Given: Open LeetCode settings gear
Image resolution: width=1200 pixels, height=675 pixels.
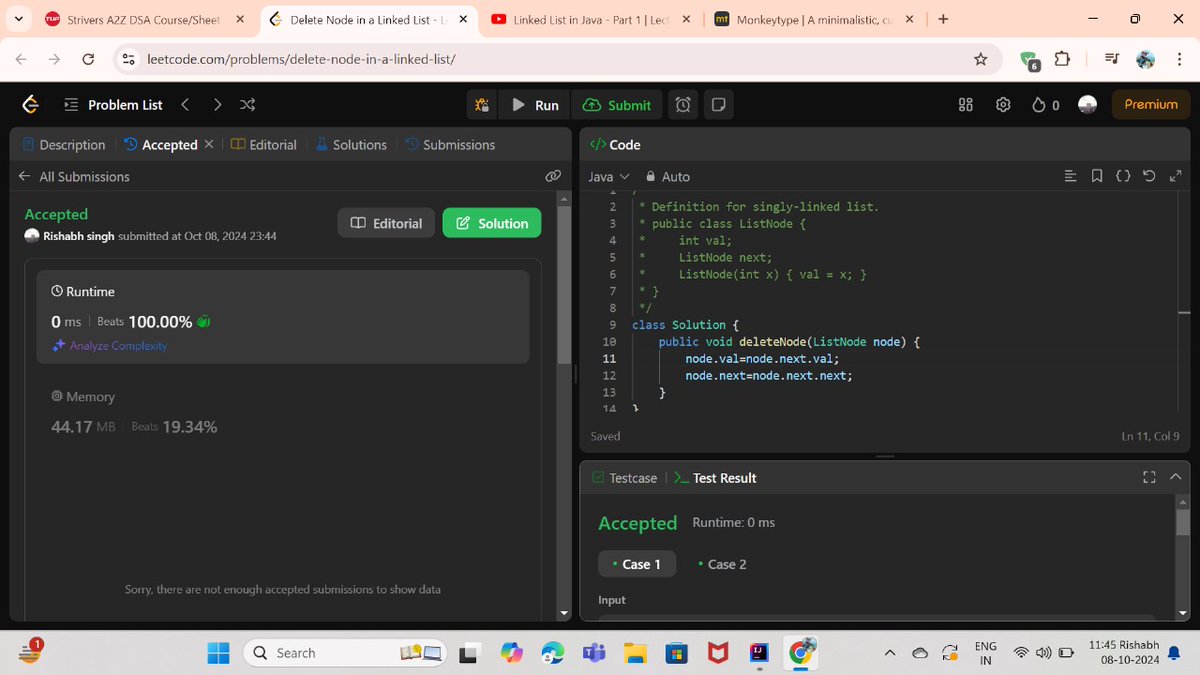Looking at the screenshot, I should 1004,105.
